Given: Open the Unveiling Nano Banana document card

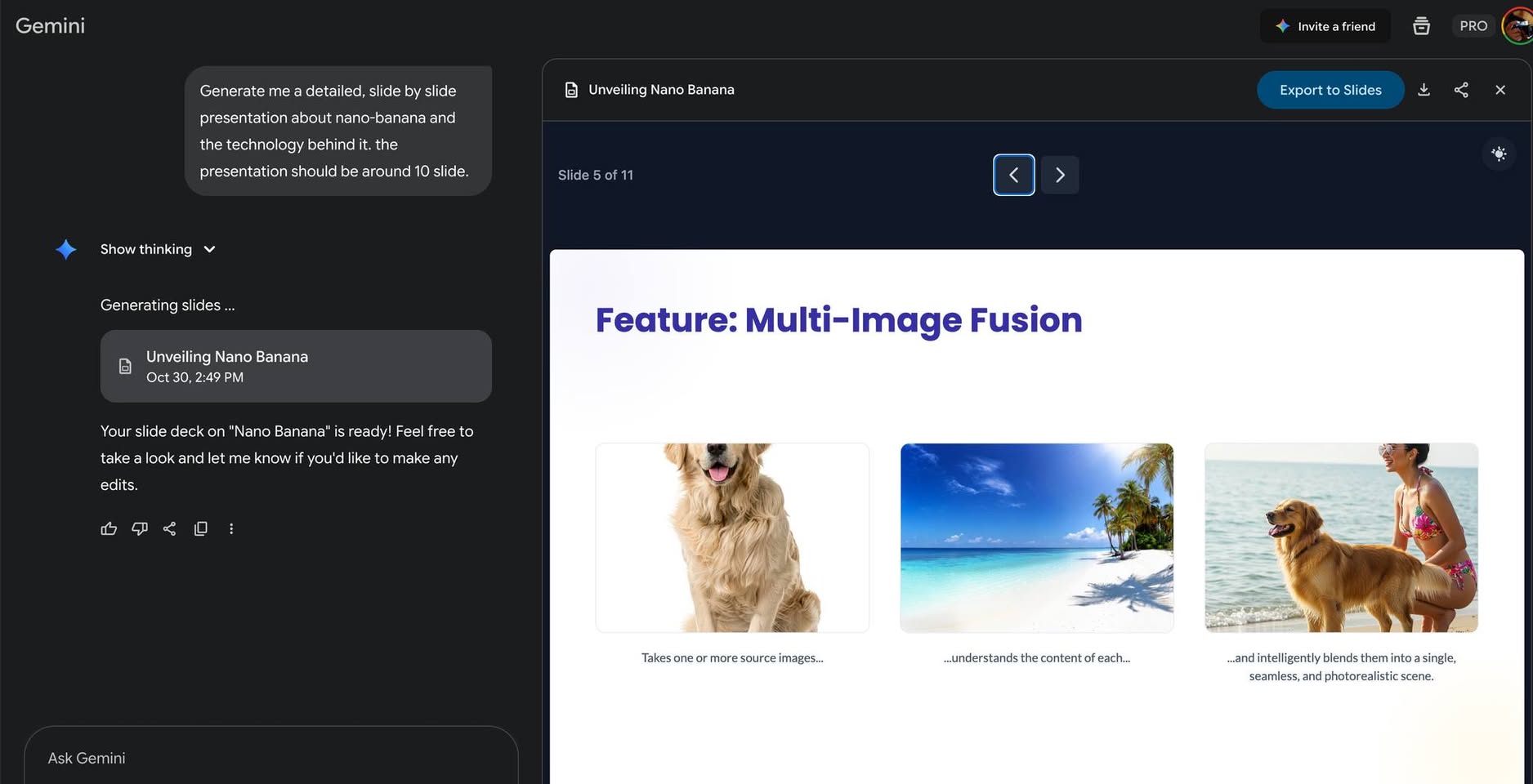Looking at the screenshot, I should click(296, 366).
